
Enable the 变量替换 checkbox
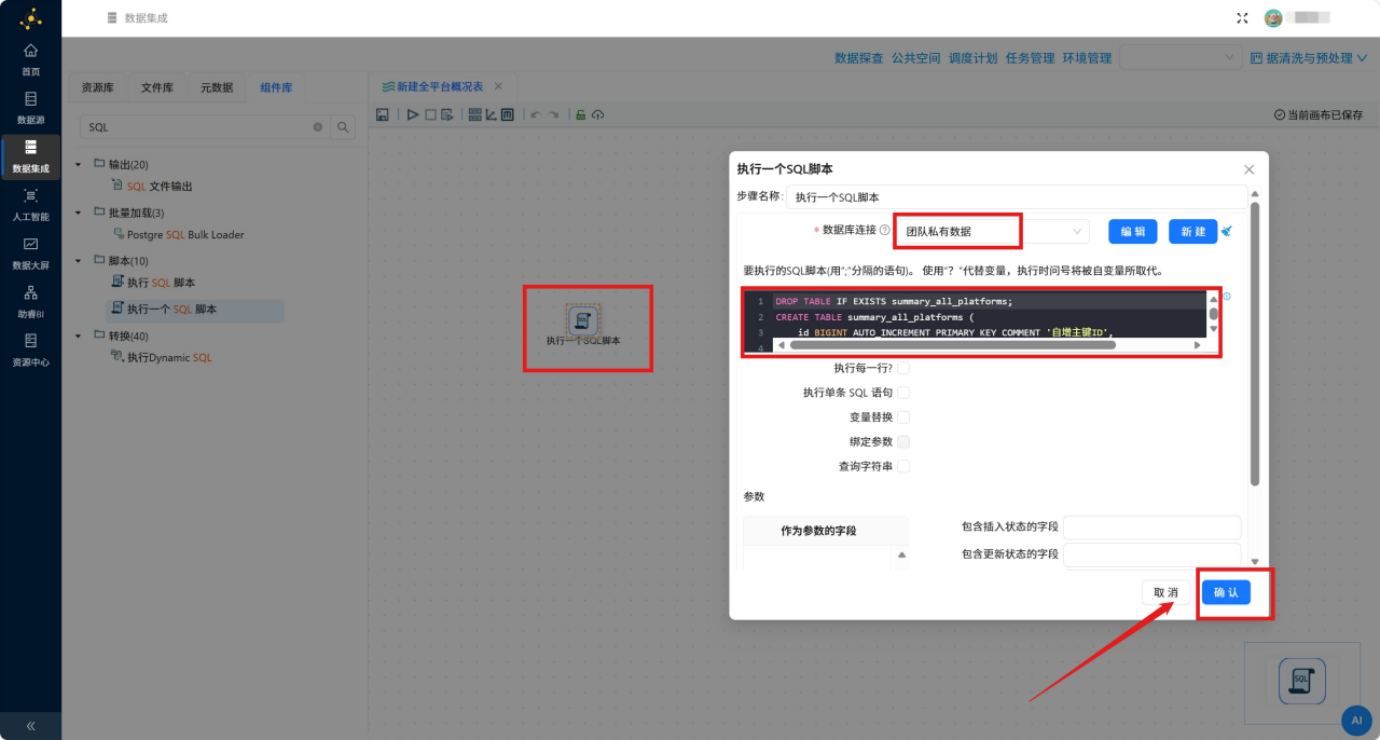904,417
